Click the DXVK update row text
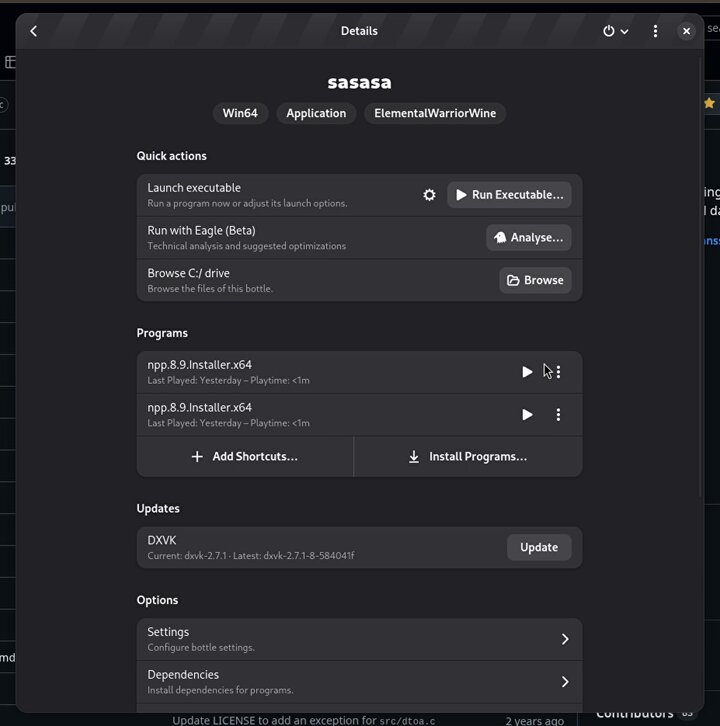The image size is (720, 726). (251, 547)
